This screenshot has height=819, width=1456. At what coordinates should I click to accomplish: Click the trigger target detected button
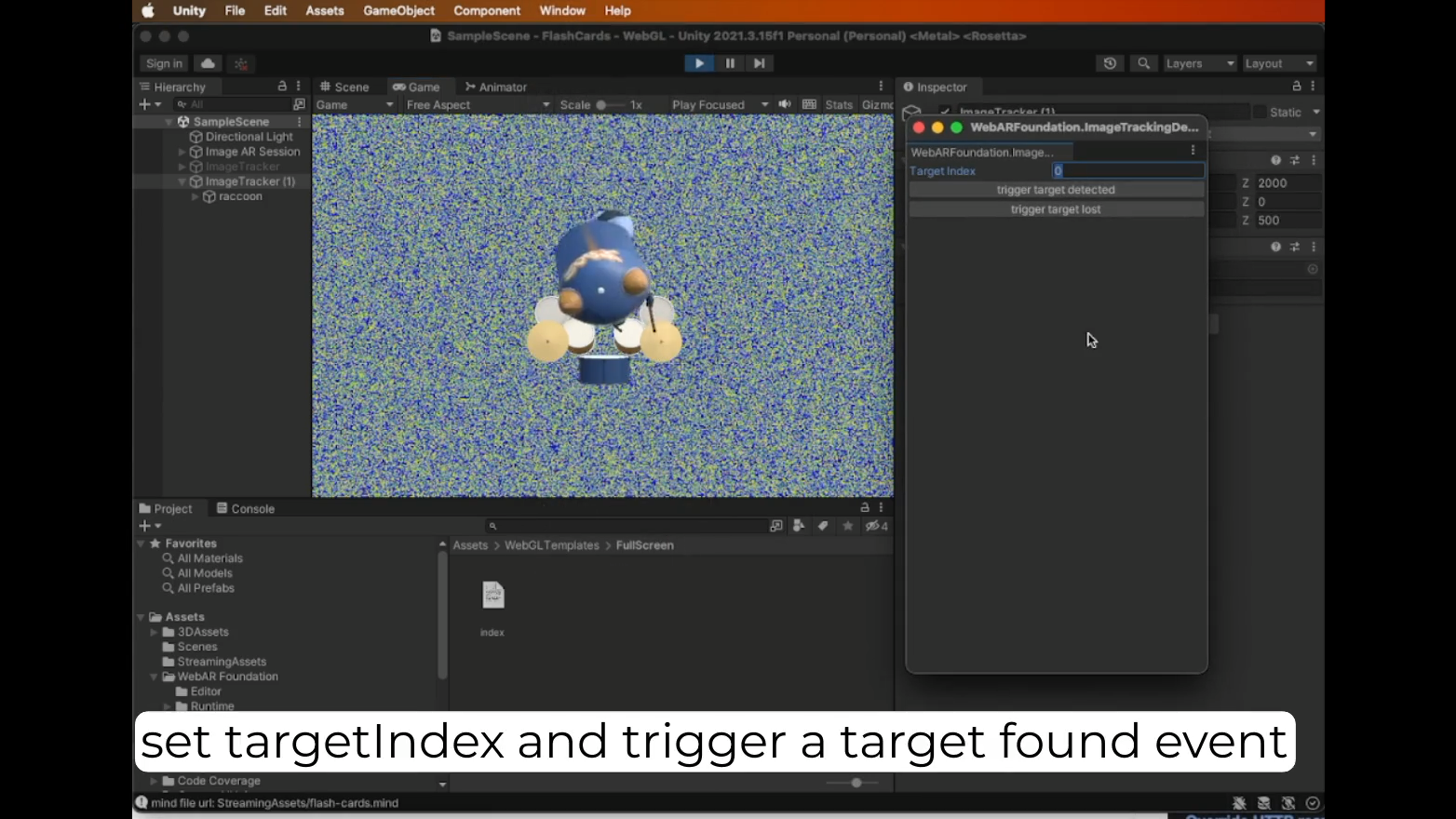click(x=1056, y=190)
